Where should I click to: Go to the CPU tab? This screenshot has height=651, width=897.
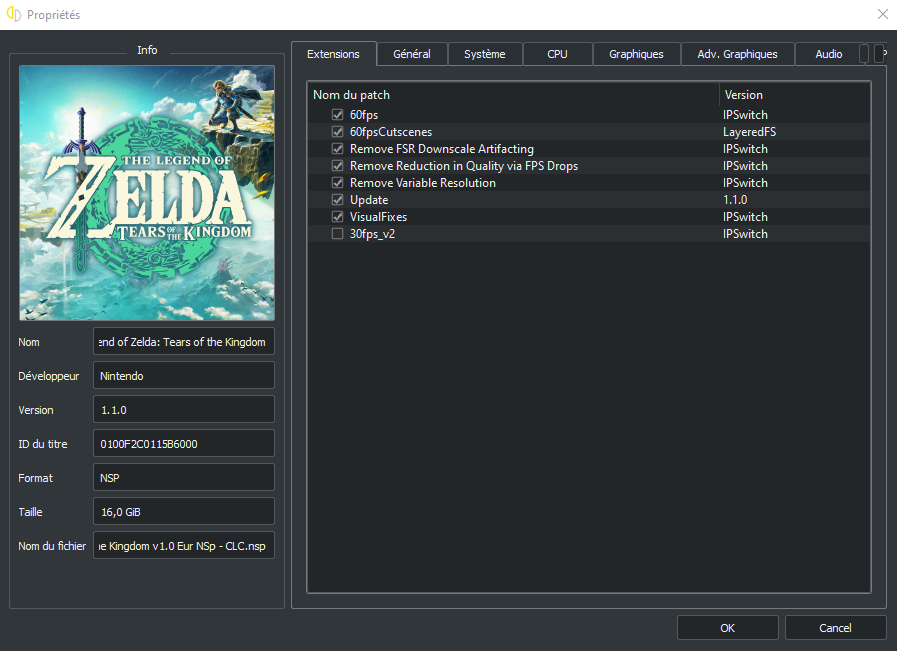pyautogui.click(x=557, y=54)
